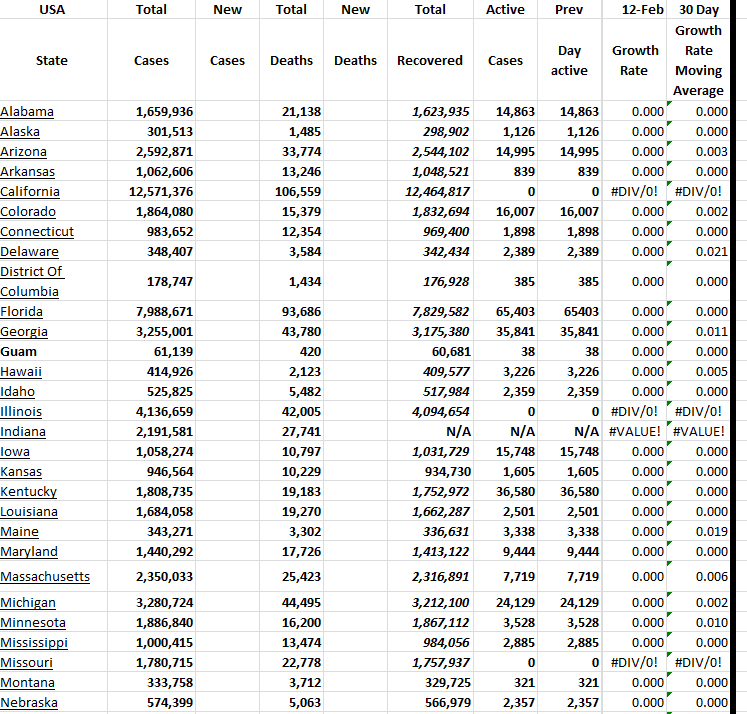Click the California state link
This screenshot has height=714, width=747.
(30, 191)
